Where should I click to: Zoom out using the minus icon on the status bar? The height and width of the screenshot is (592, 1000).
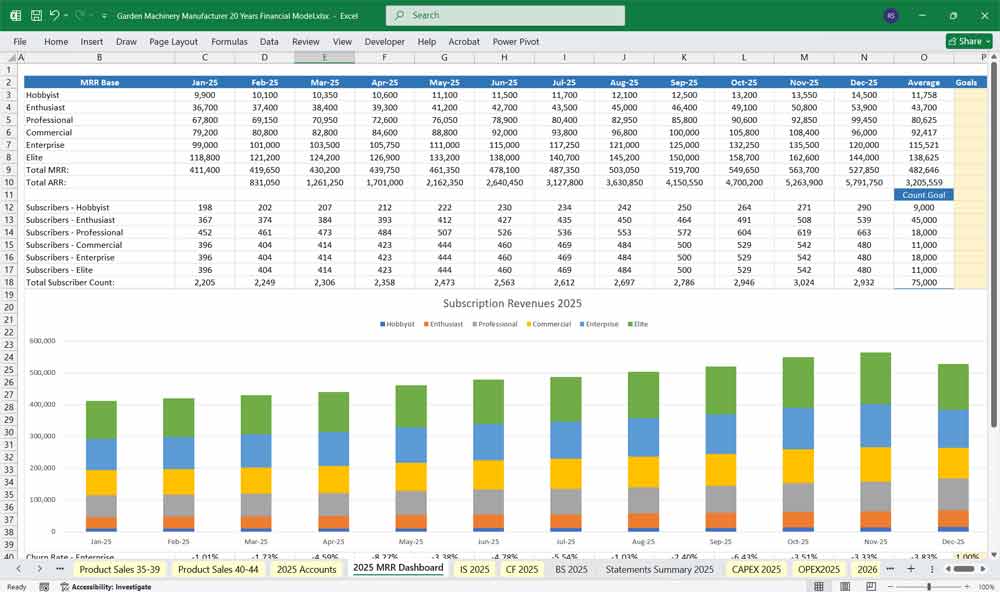(890, 586)
